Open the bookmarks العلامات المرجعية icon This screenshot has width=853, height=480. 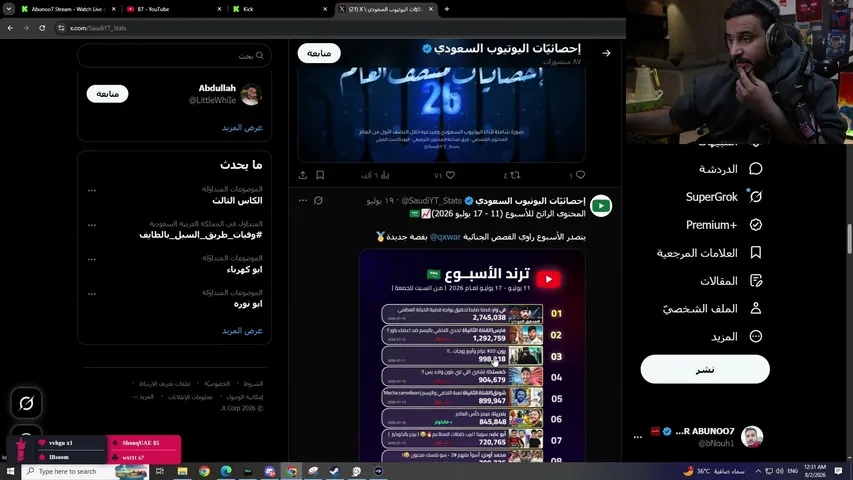(x=756, y=253)
